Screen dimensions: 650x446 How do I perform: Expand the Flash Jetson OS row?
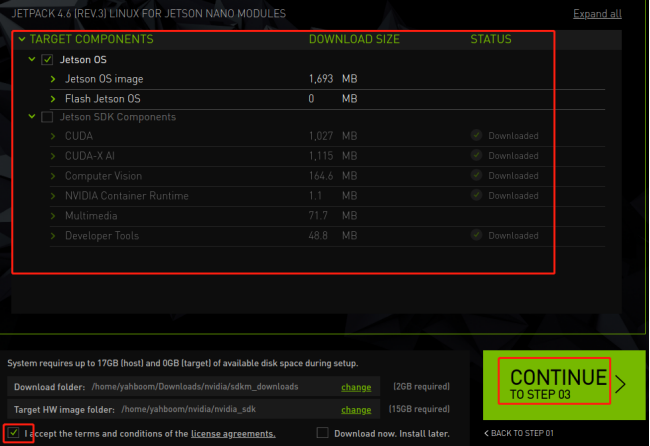coord(53,99)
